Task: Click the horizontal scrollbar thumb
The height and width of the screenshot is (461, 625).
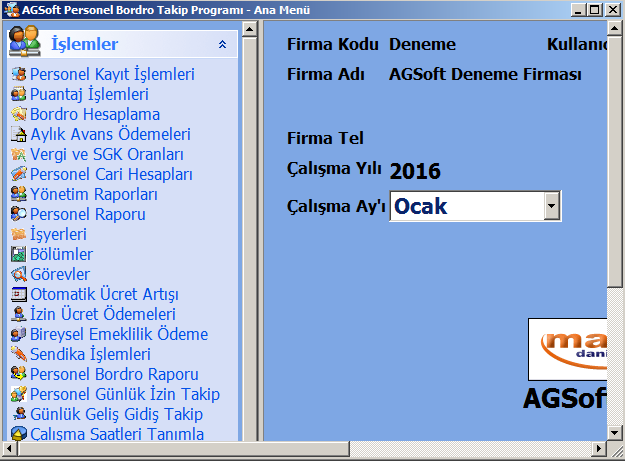Action: [183, 449]
